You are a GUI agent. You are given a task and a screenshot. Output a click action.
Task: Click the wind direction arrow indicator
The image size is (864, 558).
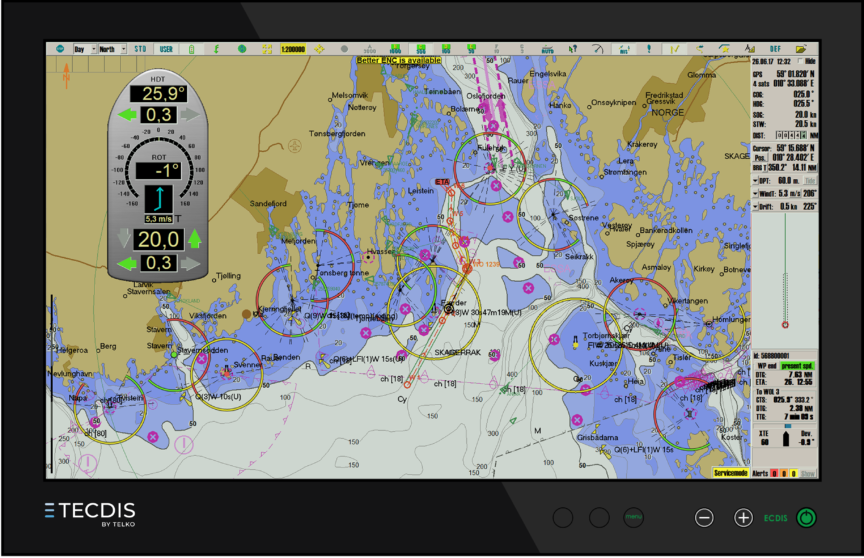pyautogui.click(x=159, y=199)
